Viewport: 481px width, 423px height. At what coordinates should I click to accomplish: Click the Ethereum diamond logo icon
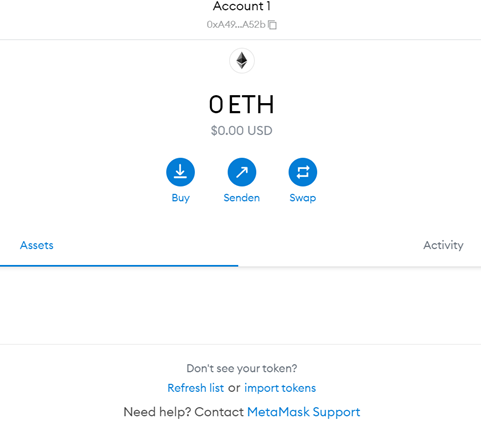tap(242, 61)
